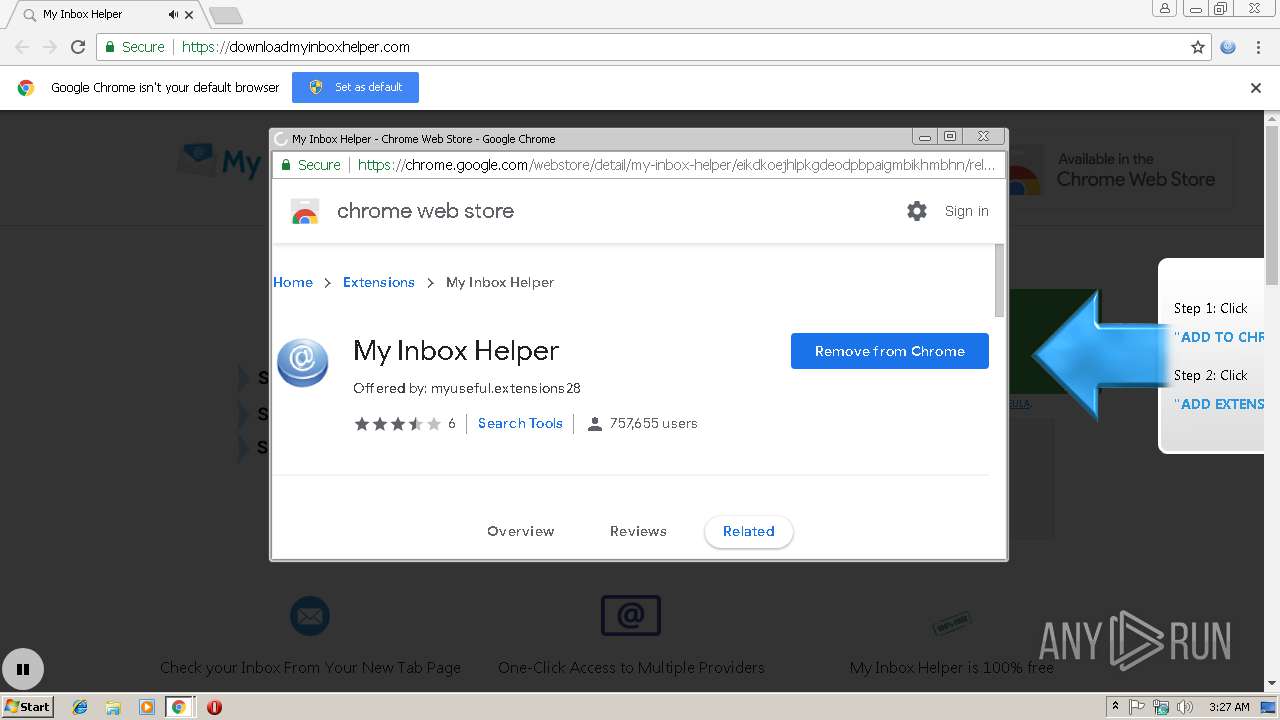Go to Home breadcrumb link

pyautogui.click(x=293, y=282)
